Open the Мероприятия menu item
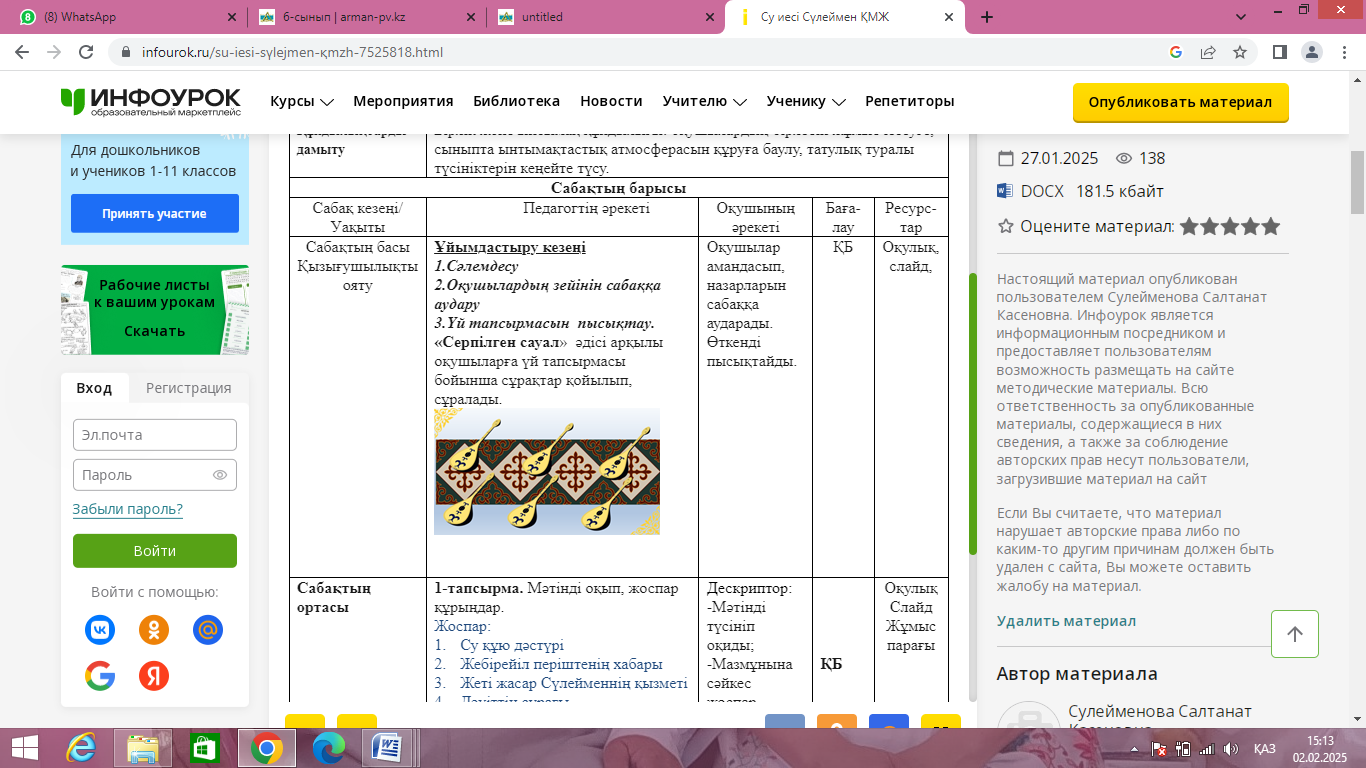The height and width of the screenshot is (768, 1366). click(x=403, y=101)
